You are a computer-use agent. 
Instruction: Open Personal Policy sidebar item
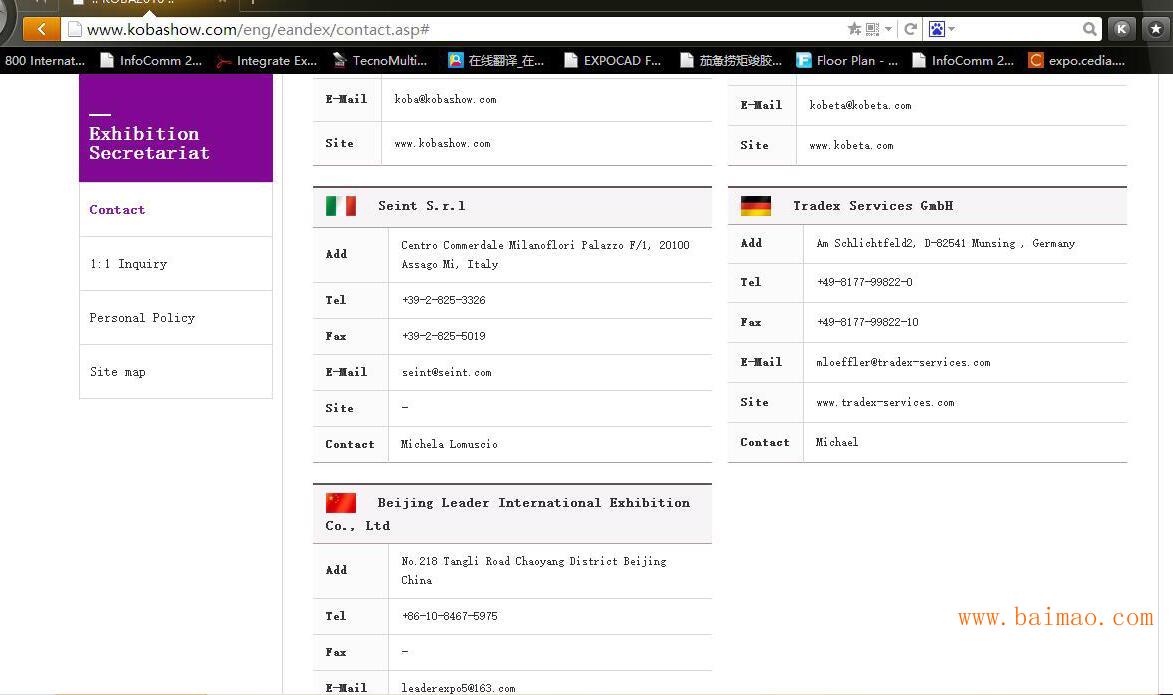[142, 318]
